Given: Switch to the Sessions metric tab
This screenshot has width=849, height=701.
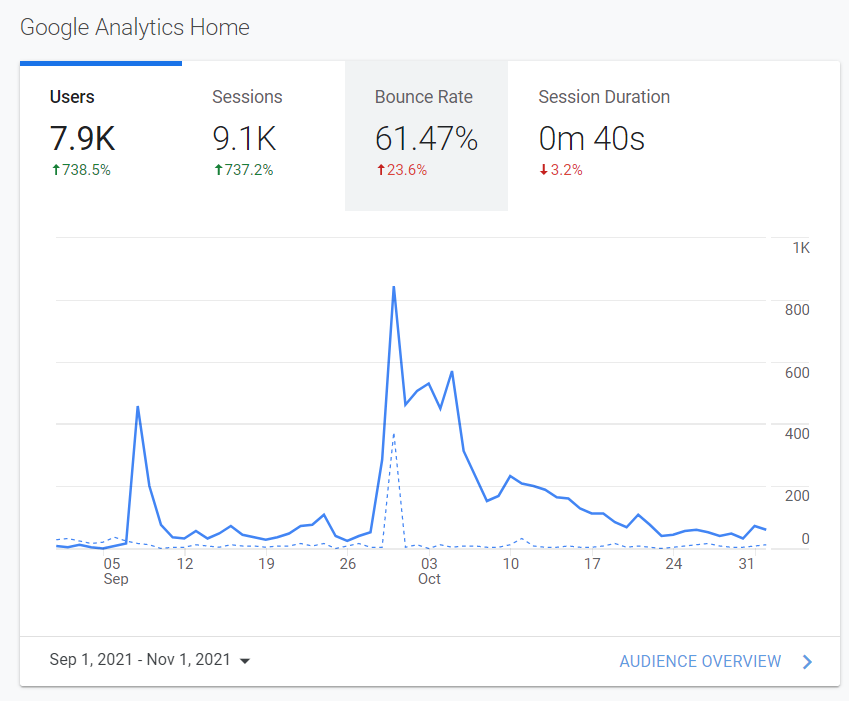Looking at the screenshot, I should coord(264,135).
